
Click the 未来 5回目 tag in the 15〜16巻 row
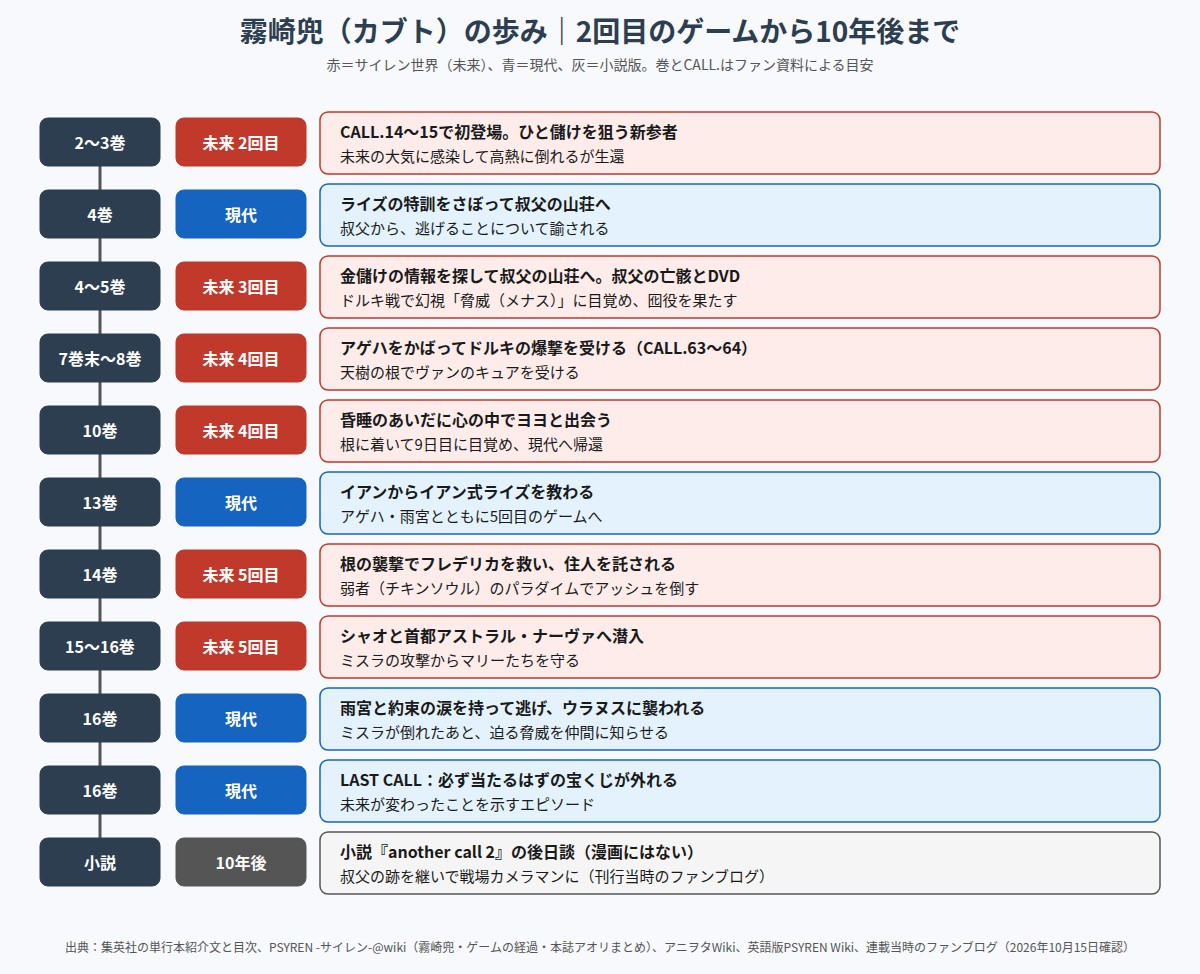(241, 646)
